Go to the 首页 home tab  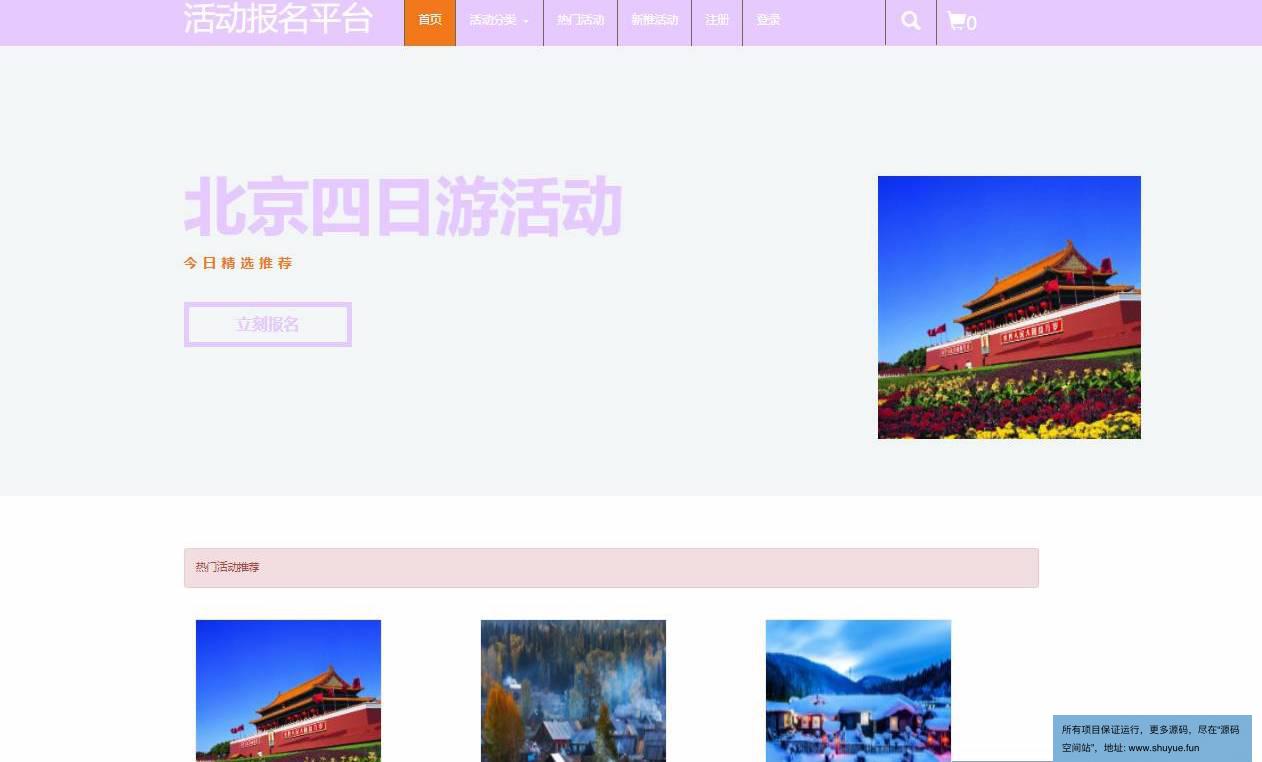point(430,21)
